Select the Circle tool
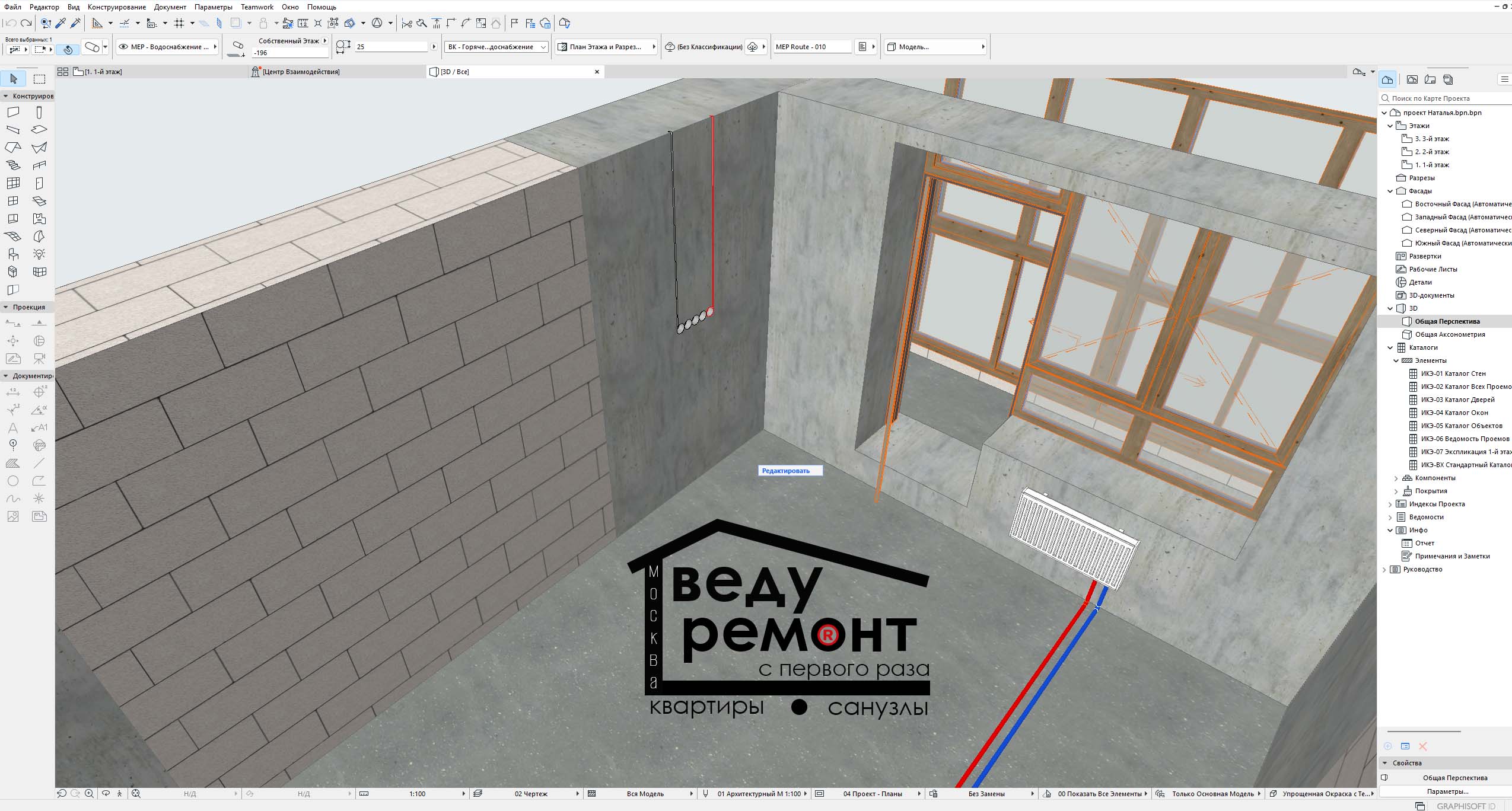The height and width of the screenshot is (811, 1512). pos(13,481)
